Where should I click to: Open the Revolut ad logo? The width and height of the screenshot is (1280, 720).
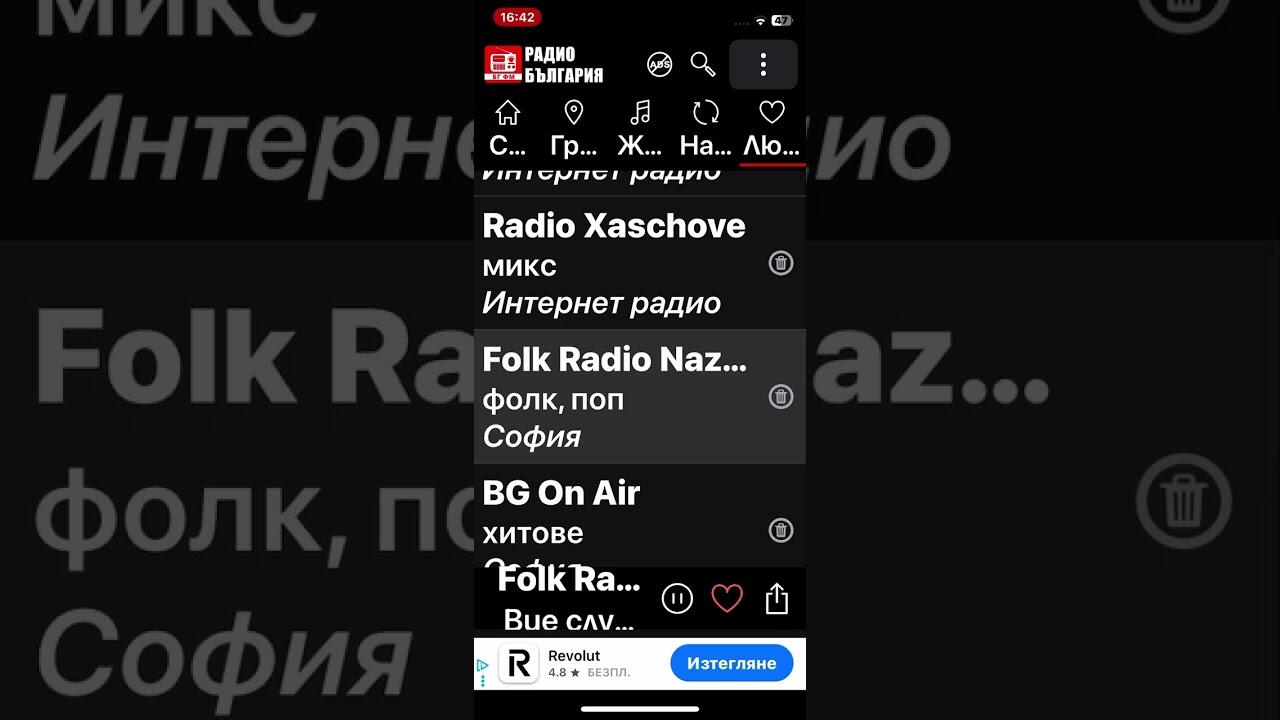[518, 664]
